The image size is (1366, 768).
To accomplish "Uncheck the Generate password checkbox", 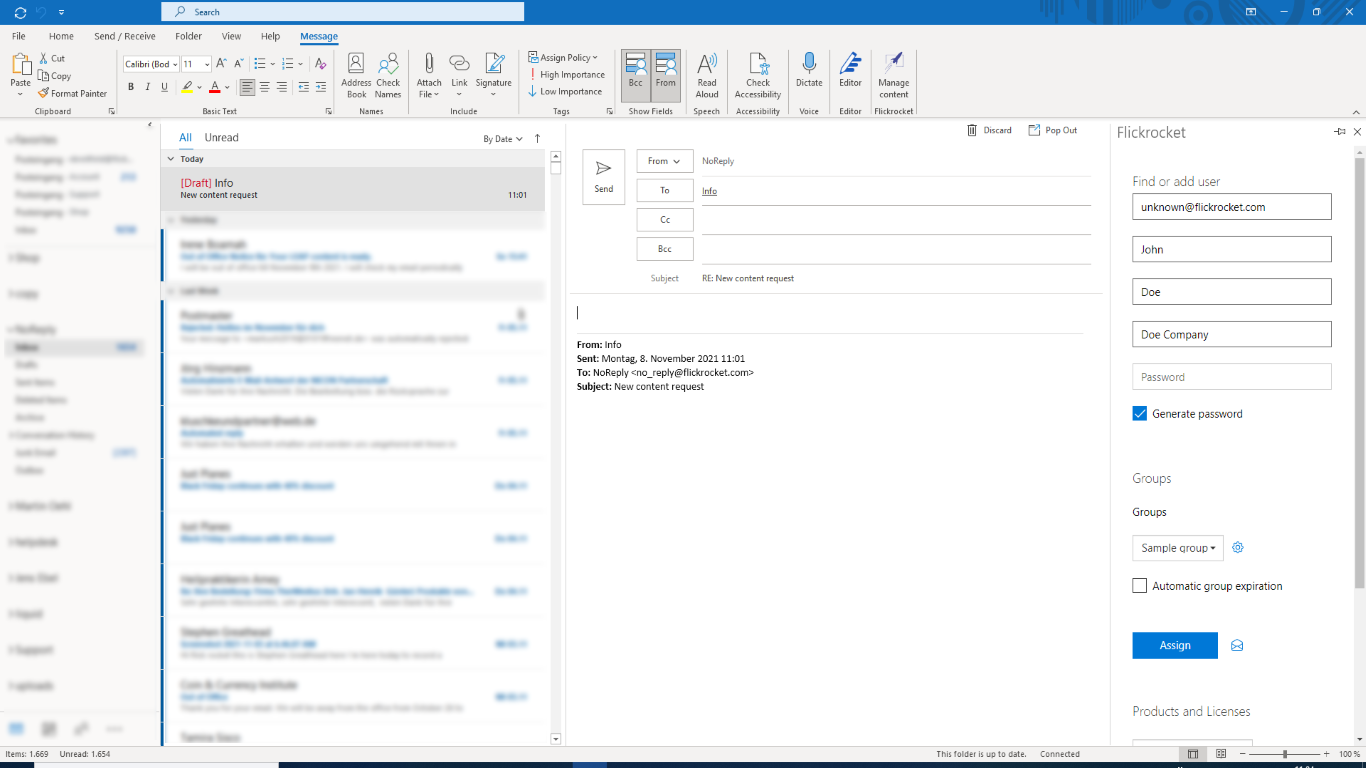I will (1140, 414).
